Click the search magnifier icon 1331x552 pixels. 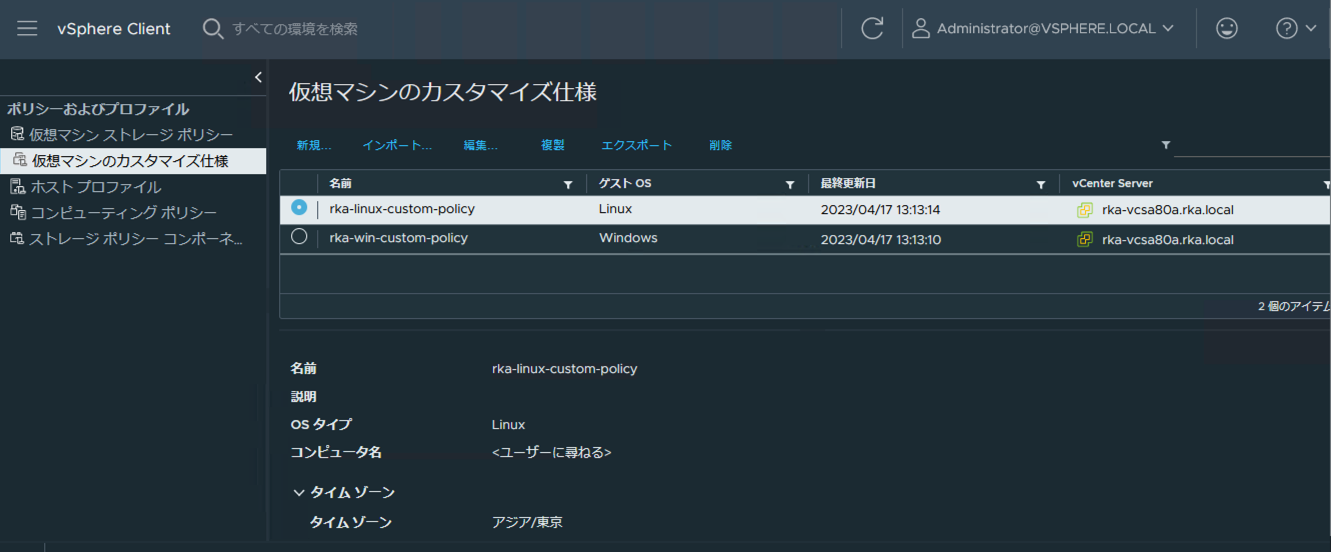pyautogui.click(x=212, y=29)
